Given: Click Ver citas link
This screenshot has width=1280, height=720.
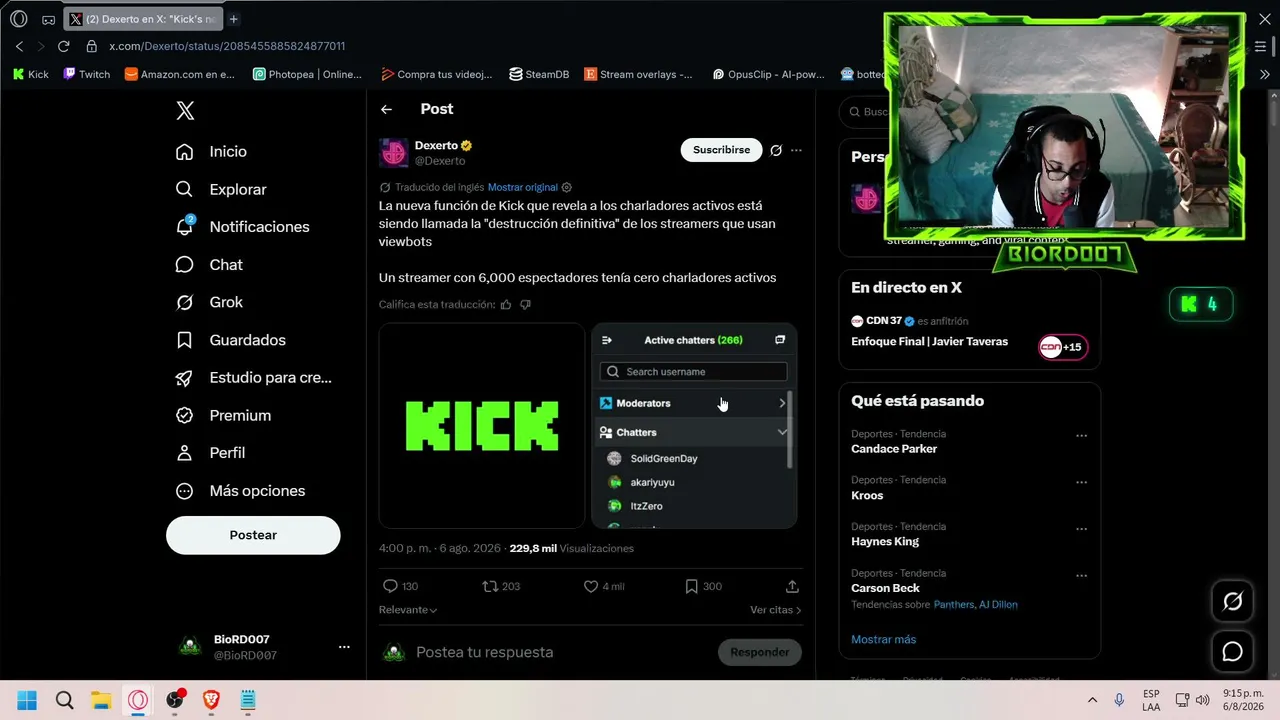Looking at the screenshot, I should point(775,610).
